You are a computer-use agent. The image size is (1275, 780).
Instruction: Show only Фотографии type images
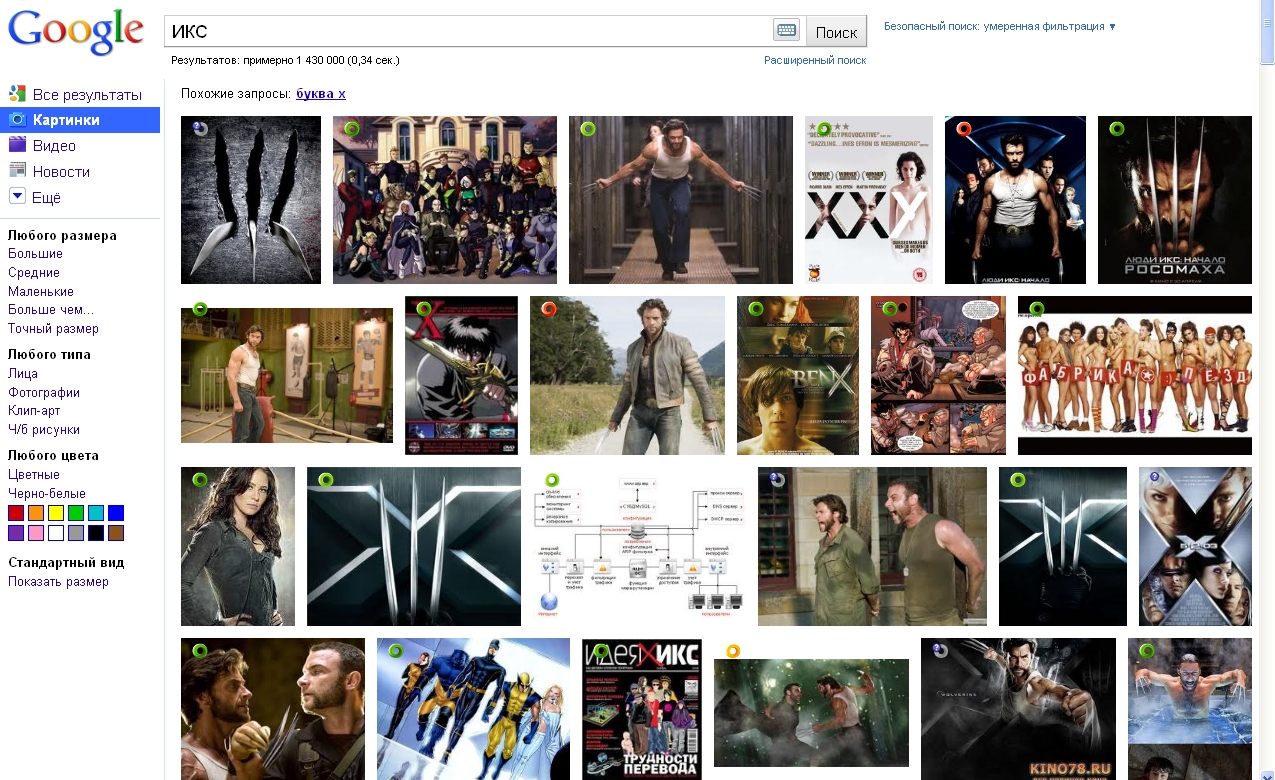point(44,392)
